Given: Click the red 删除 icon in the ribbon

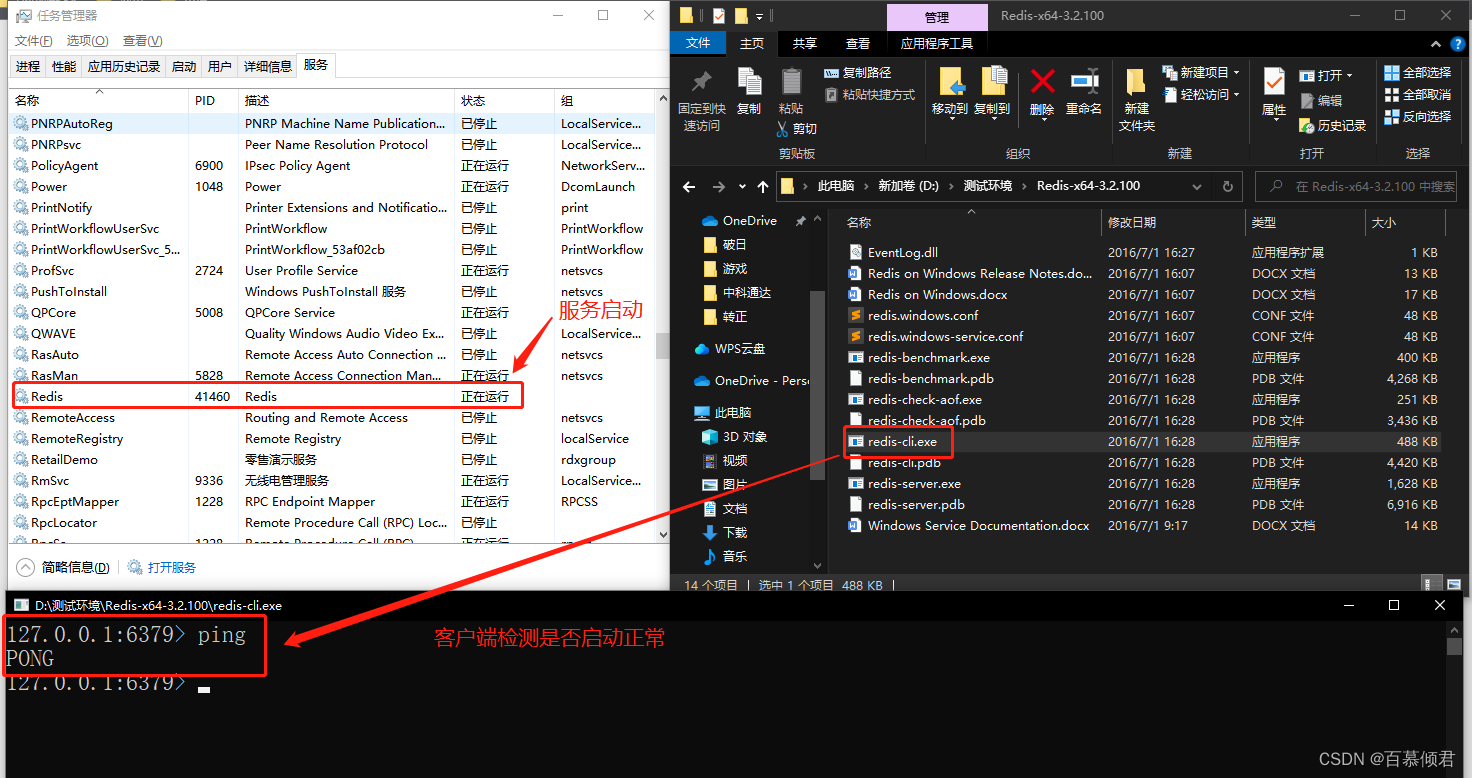Looking at the screenshot, I should [1042, 81].
